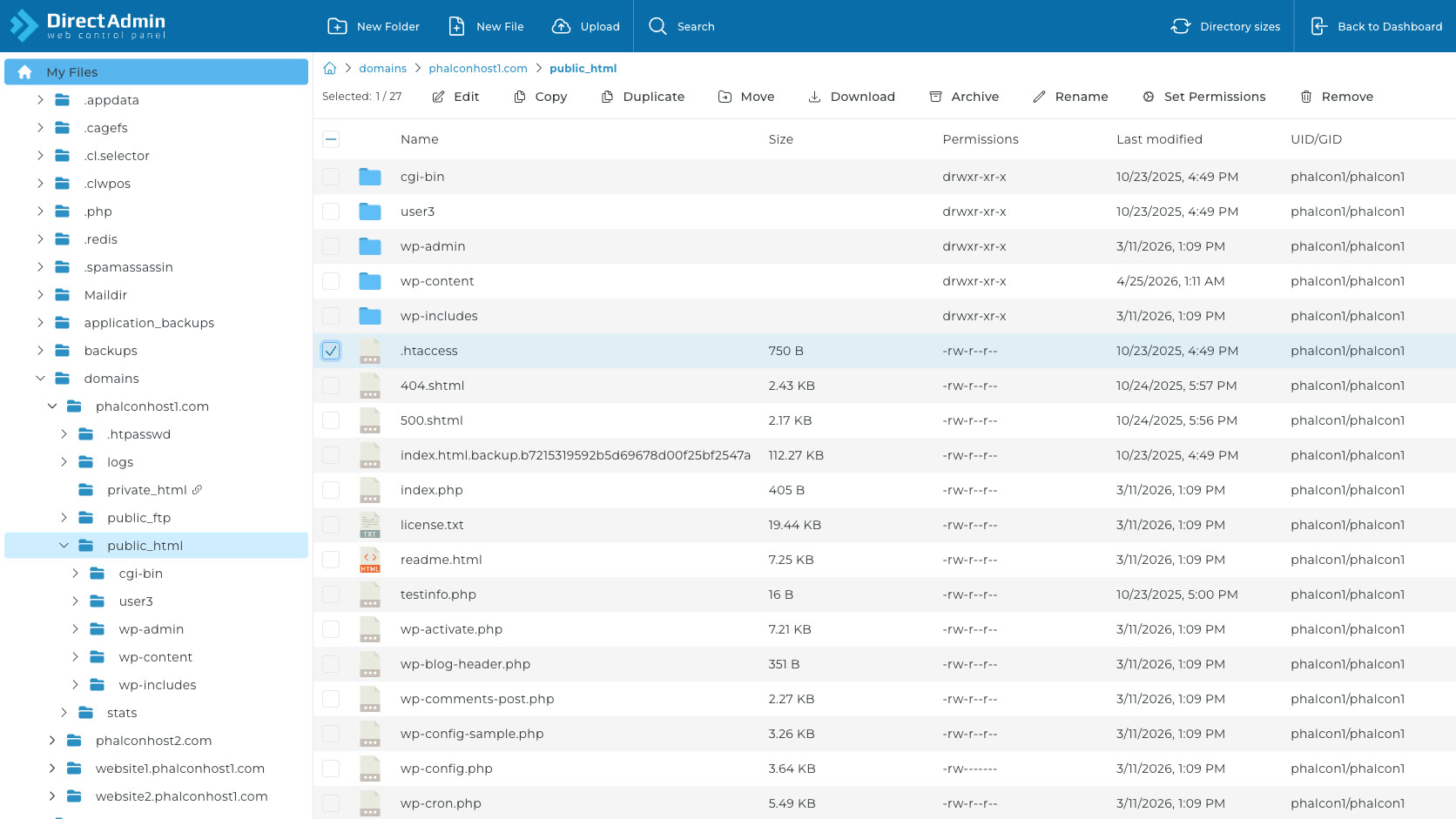This screenshot has height=819, width=1456.
Task: Collapse the phalconhost1.com tree node
Action: [x=52, y=406]
